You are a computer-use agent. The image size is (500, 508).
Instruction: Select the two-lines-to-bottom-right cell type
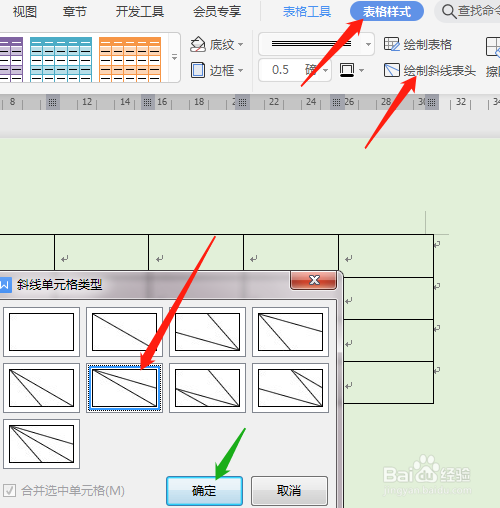[207, 332]
